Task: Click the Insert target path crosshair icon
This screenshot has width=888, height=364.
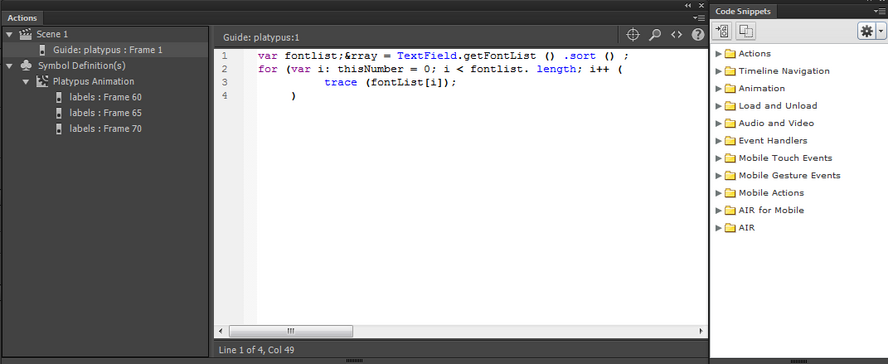Action: tap(633, 35)
